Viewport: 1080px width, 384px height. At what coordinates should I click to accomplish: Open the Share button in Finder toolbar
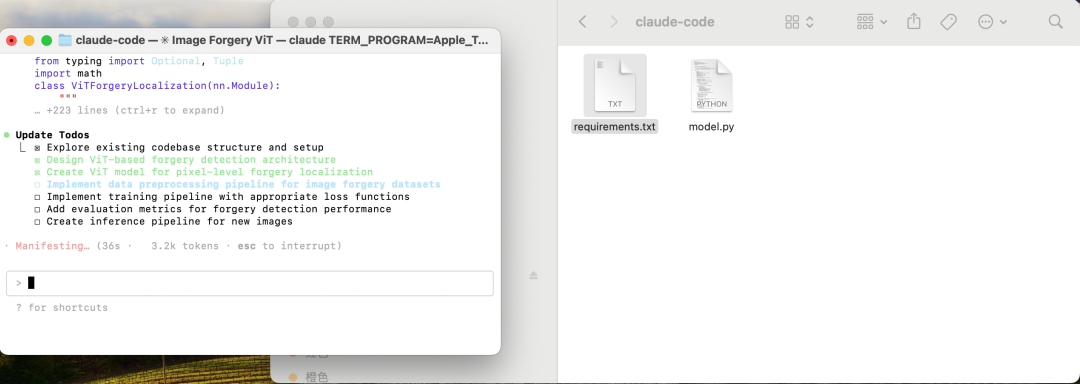tap(914, 22)
